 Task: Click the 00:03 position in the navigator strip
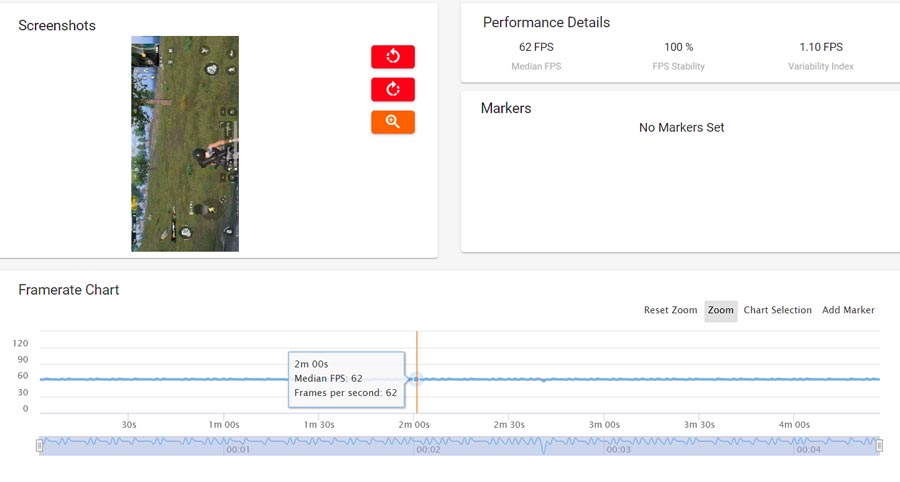coord(618,450)
